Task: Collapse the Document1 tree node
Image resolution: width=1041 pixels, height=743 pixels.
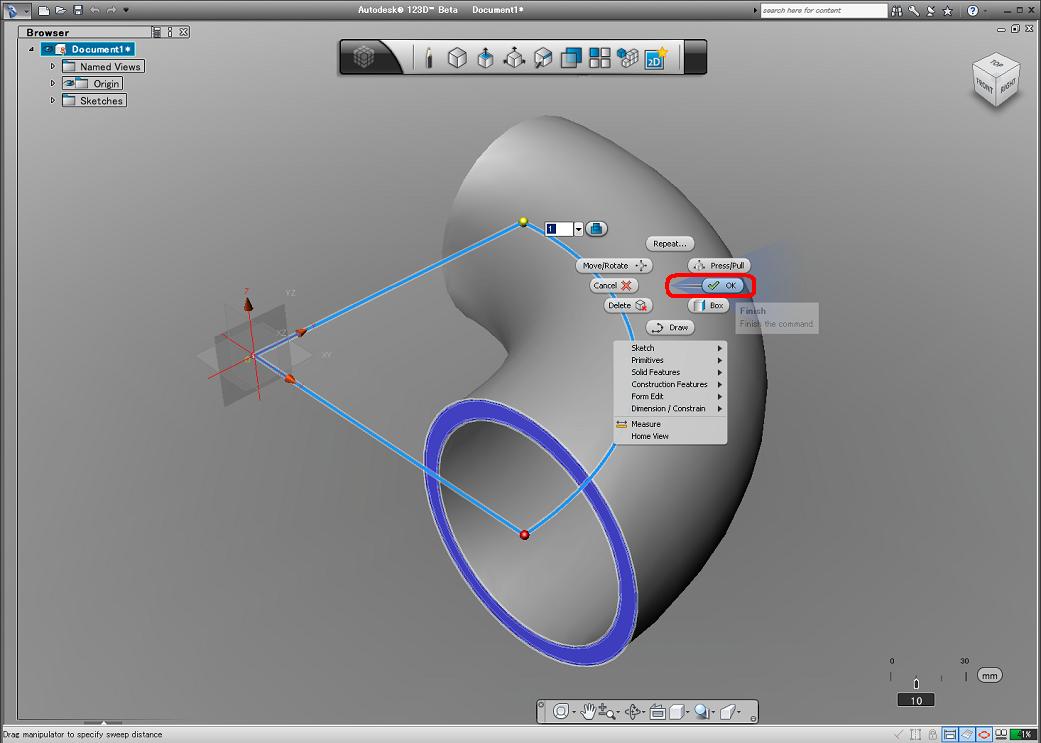Action: 31,49
